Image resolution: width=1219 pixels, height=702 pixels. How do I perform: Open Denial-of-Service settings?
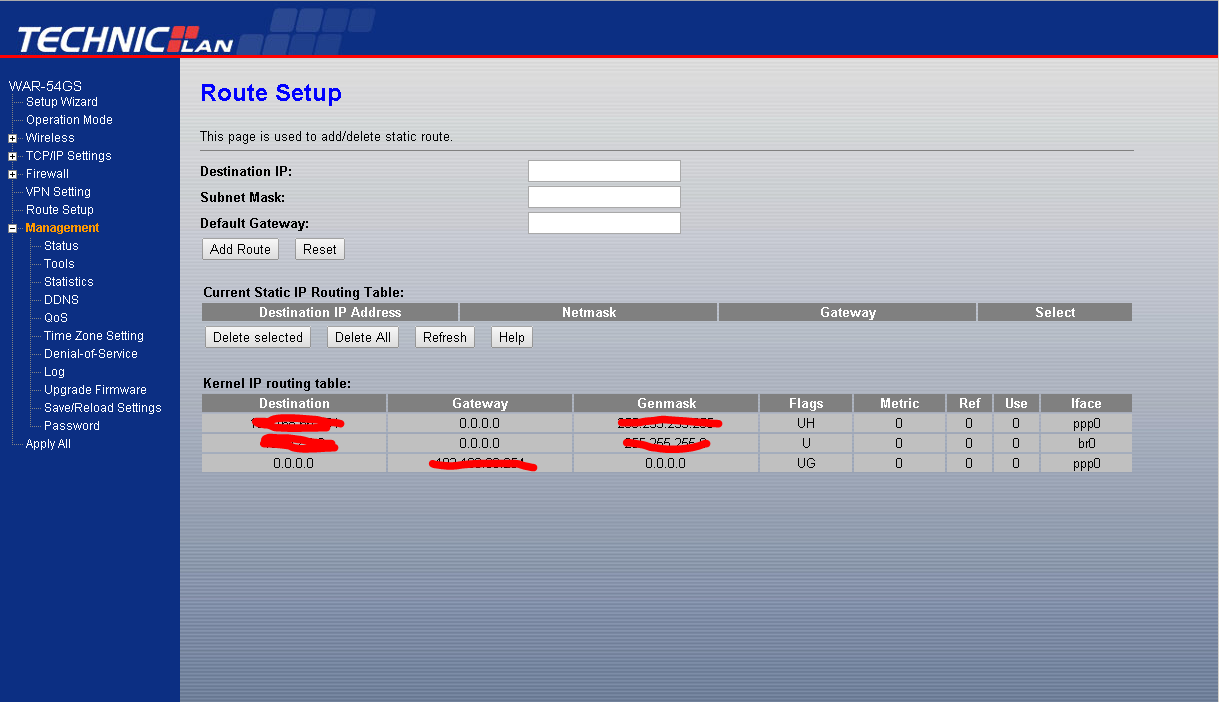(x=91, y=354)
